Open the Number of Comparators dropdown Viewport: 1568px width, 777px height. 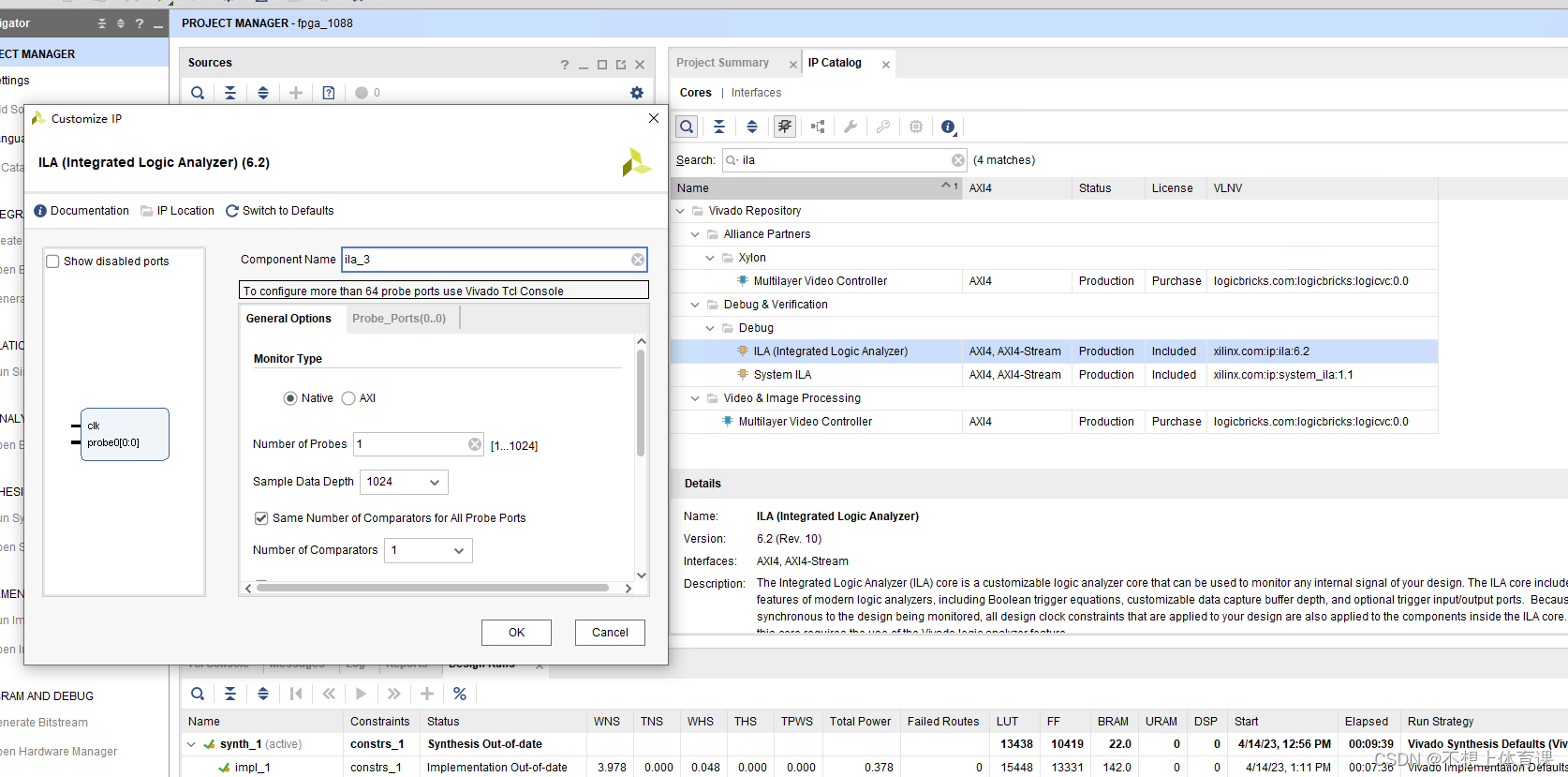tap(428, 550)
